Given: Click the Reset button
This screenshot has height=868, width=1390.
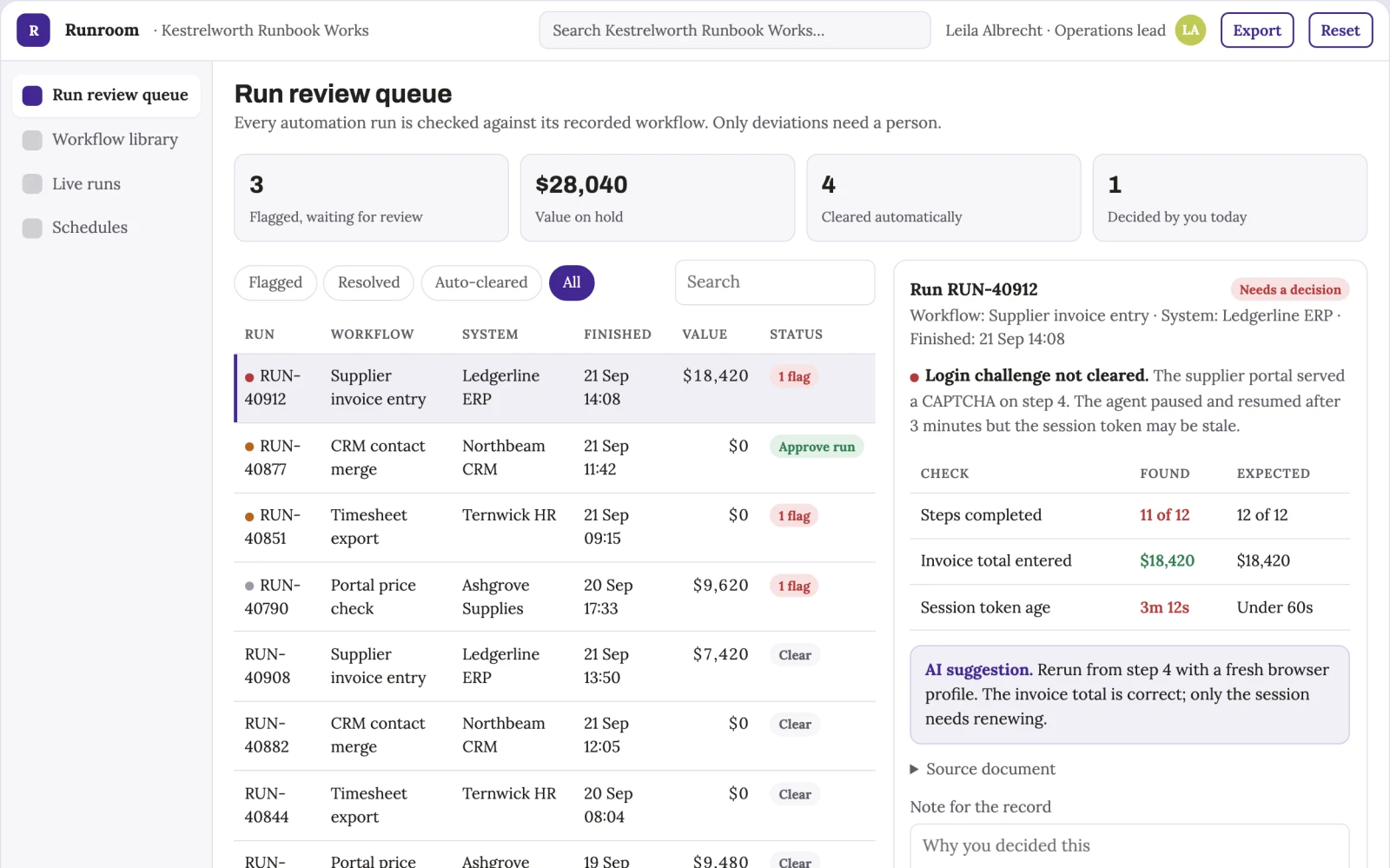Looking at the screenshot, I should click(1340, 30).
